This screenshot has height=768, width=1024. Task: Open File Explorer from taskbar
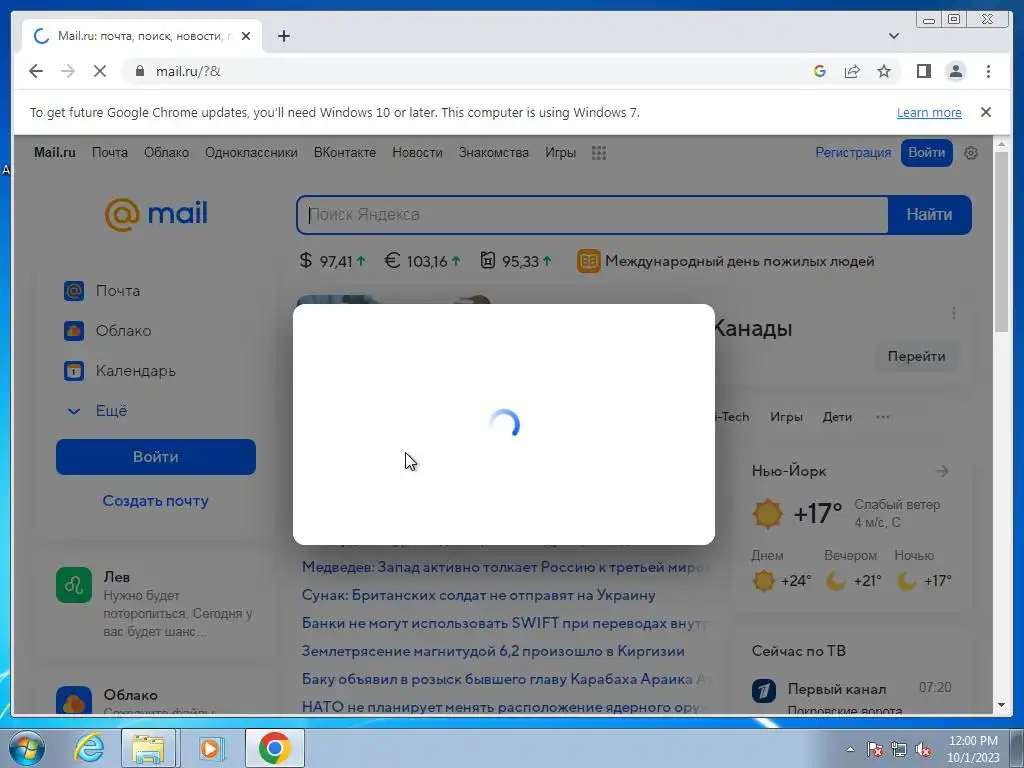click(x=148, y=748)
